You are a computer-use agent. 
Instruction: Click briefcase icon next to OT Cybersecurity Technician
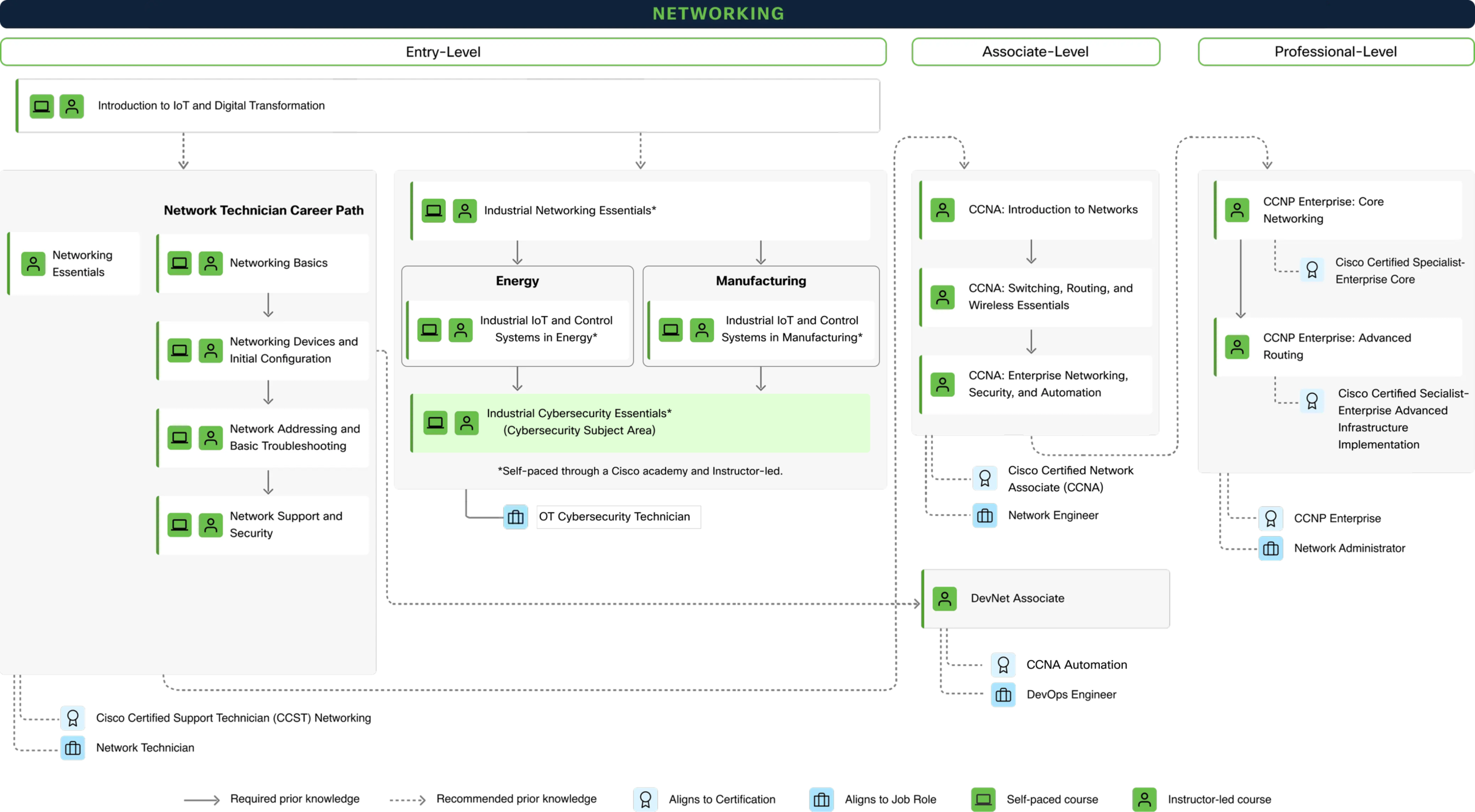click(x=515, y=517)
